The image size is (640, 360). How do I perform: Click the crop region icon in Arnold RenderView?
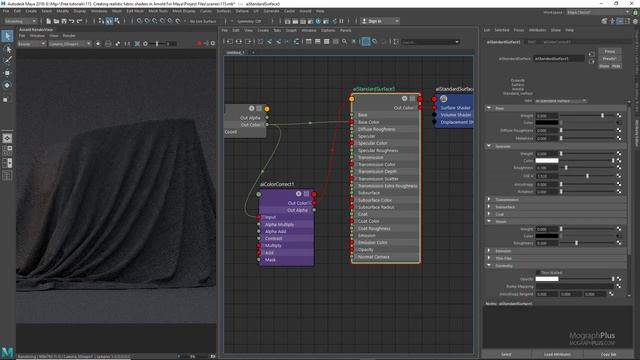tap(137, 44)
